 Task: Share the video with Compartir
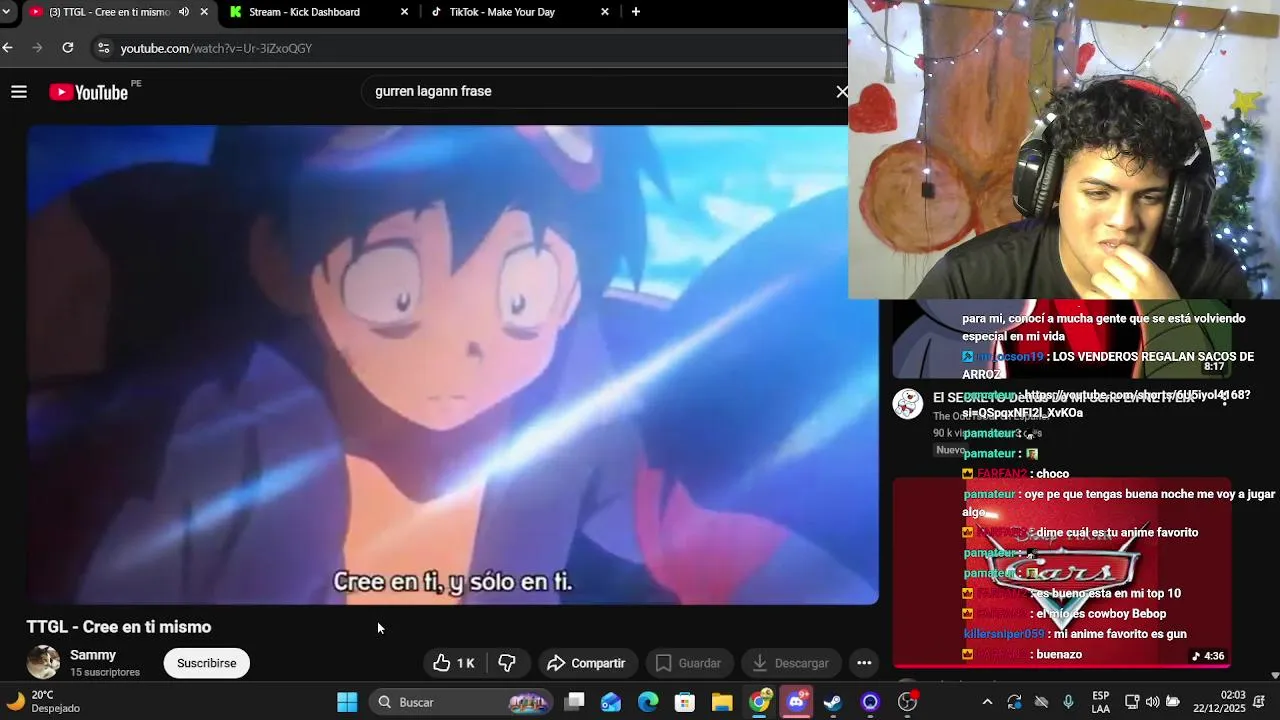[x=587, y=663]
